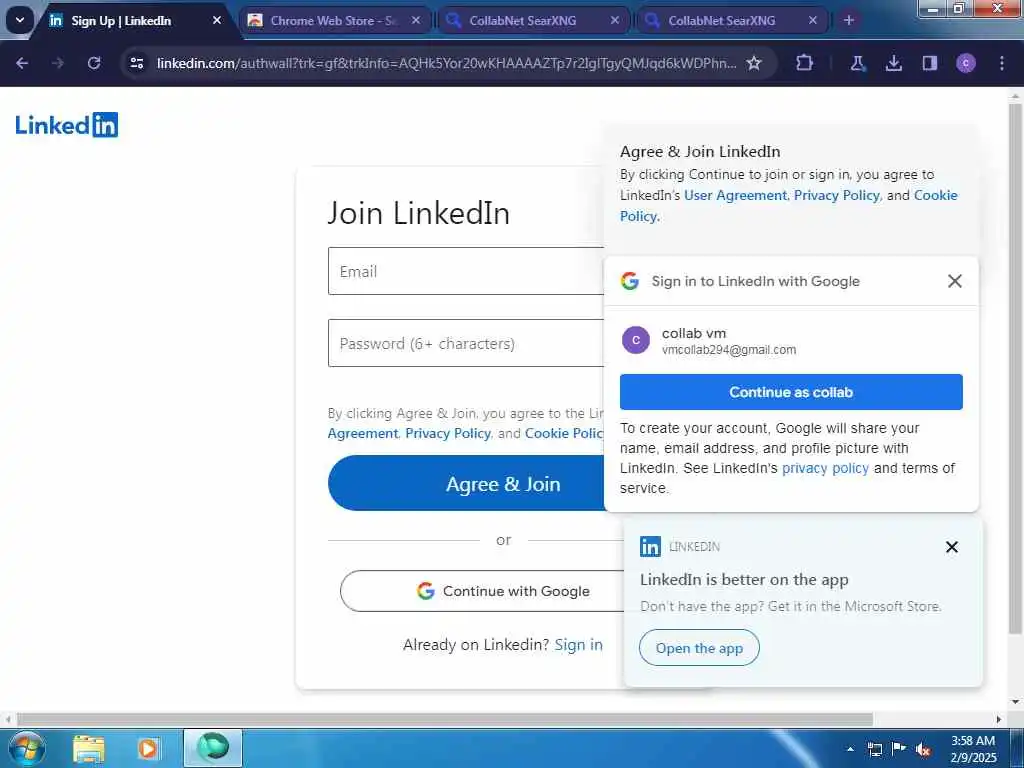Click the LinkedIn logo at top left

[x=67, y=125]
